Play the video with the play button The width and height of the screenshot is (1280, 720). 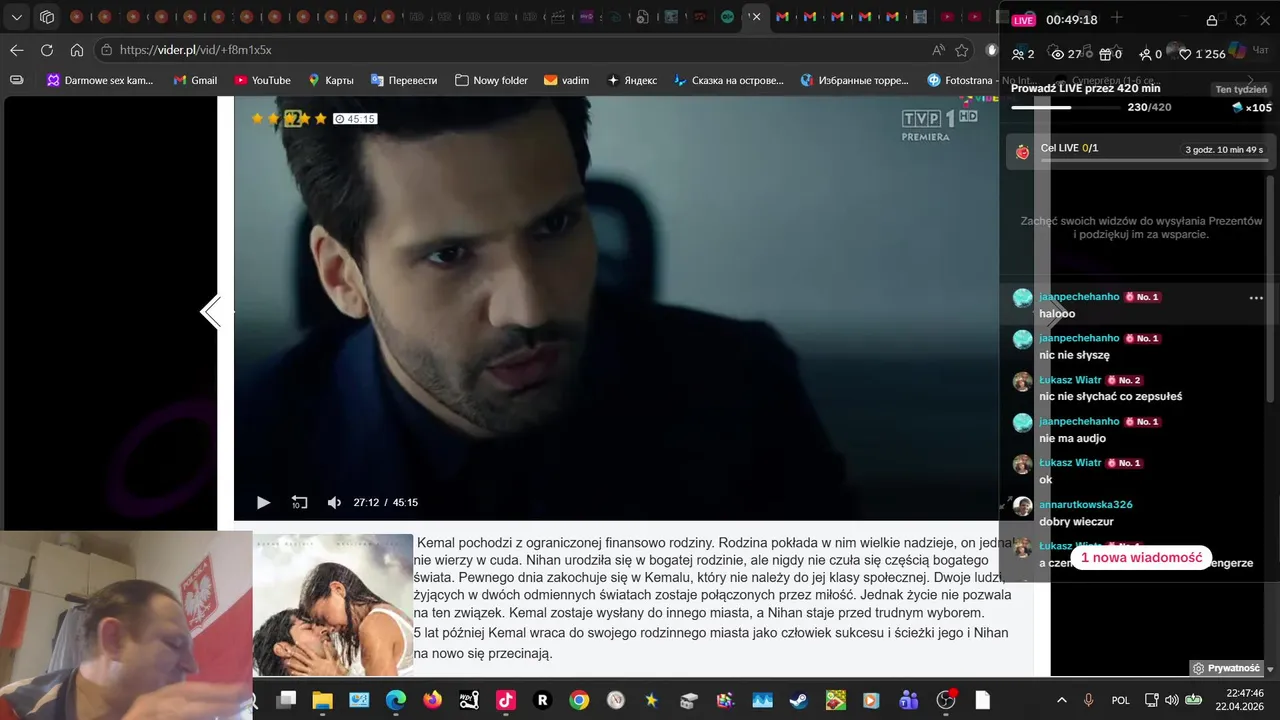coord(263,503)
